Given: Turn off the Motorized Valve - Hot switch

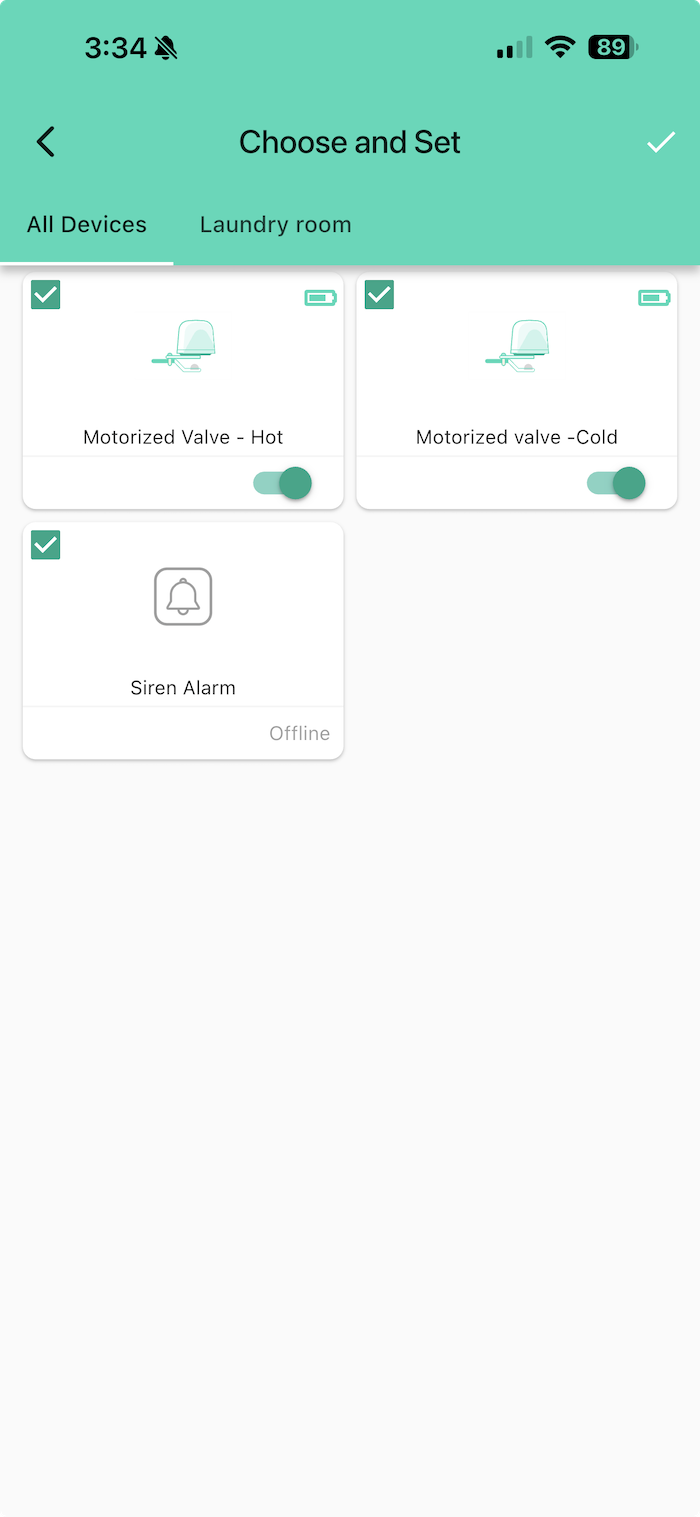Looking at the screenshot, I should (x=283, y=483).
